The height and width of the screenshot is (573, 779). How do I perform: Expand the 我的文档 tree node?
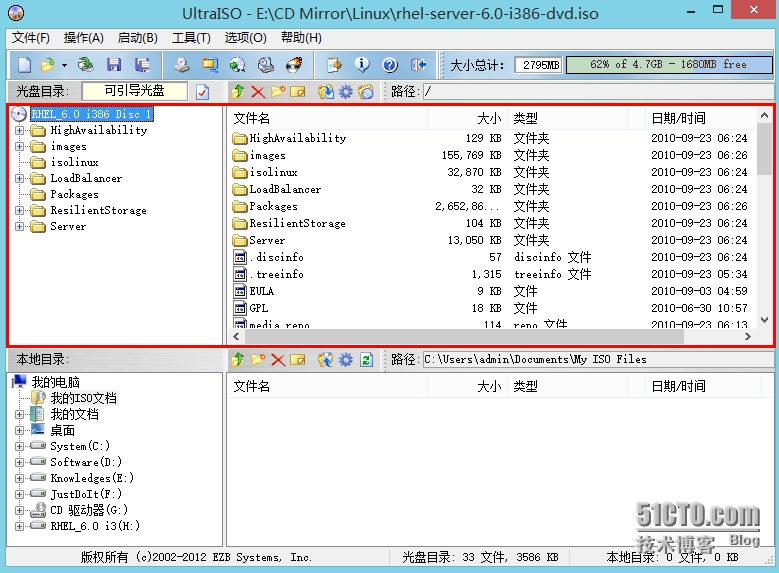coord(19,414)
